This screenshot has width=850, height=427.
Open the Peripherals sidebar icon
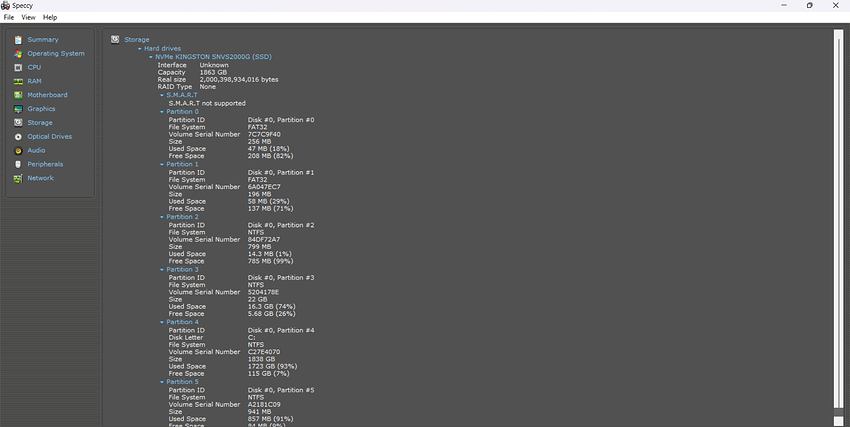18,164
